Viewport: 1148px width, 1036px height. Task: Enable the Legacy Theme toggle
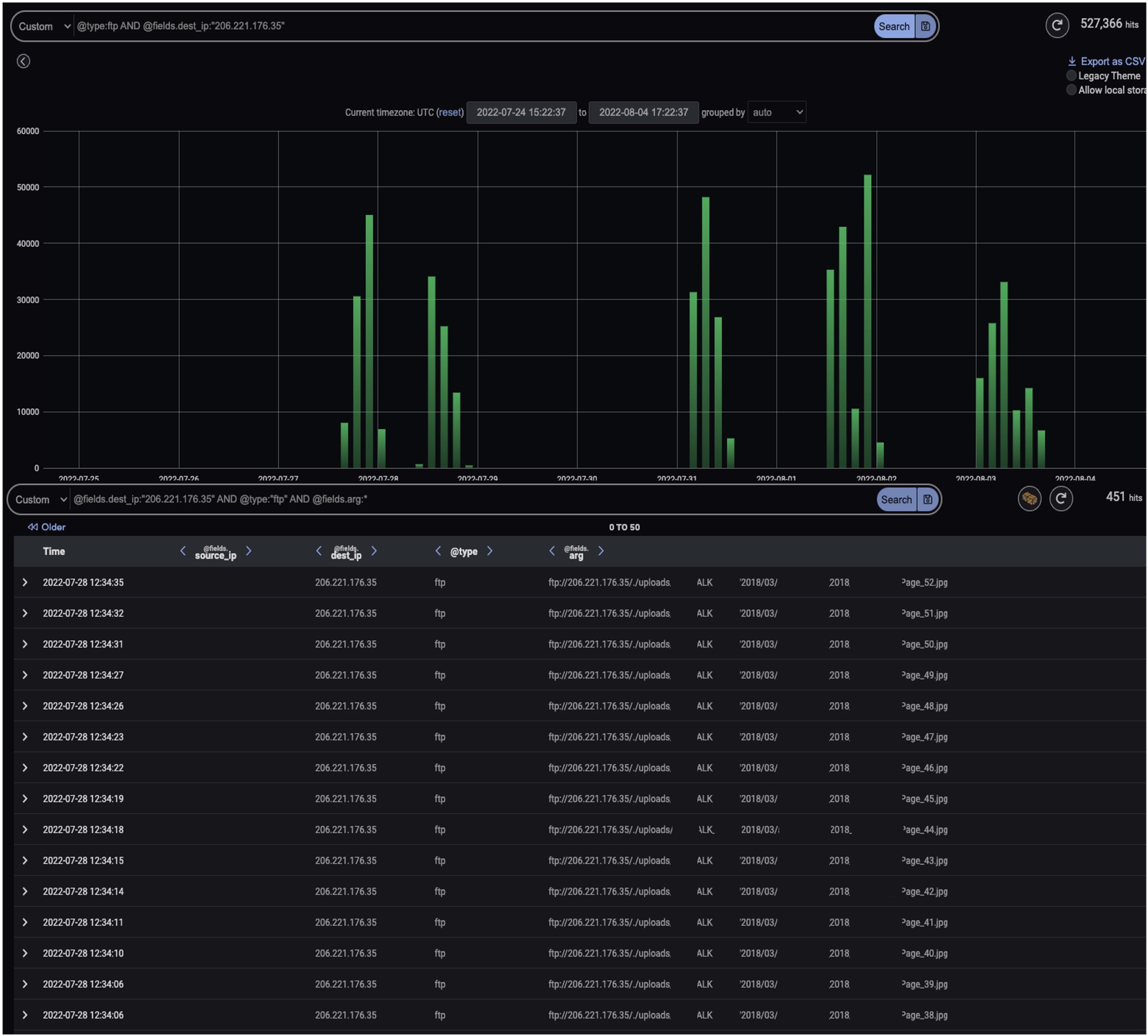click(1071, 76)
